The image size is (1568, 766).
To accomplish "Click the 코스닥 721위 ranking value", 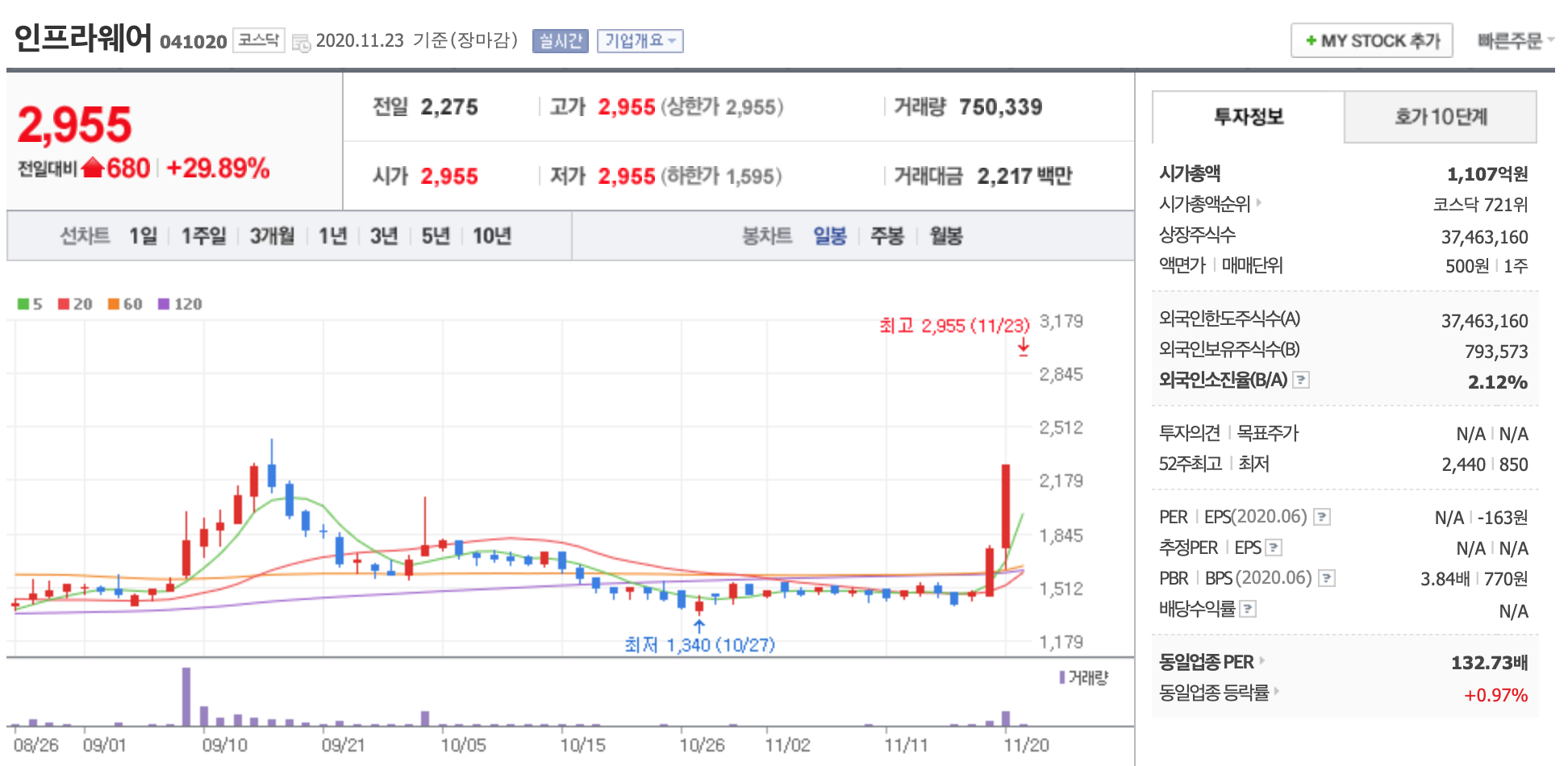I will tap(1480, 205).
